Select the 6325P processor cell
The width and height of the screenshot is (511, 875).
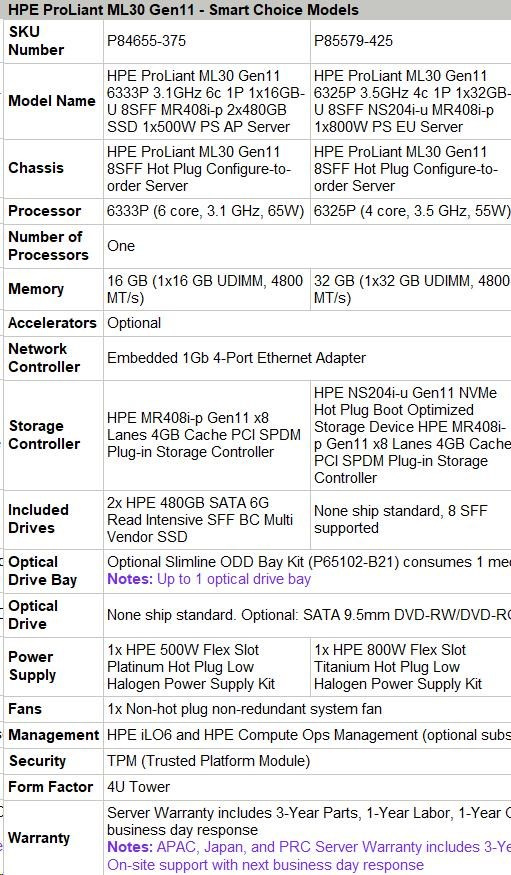412,211
